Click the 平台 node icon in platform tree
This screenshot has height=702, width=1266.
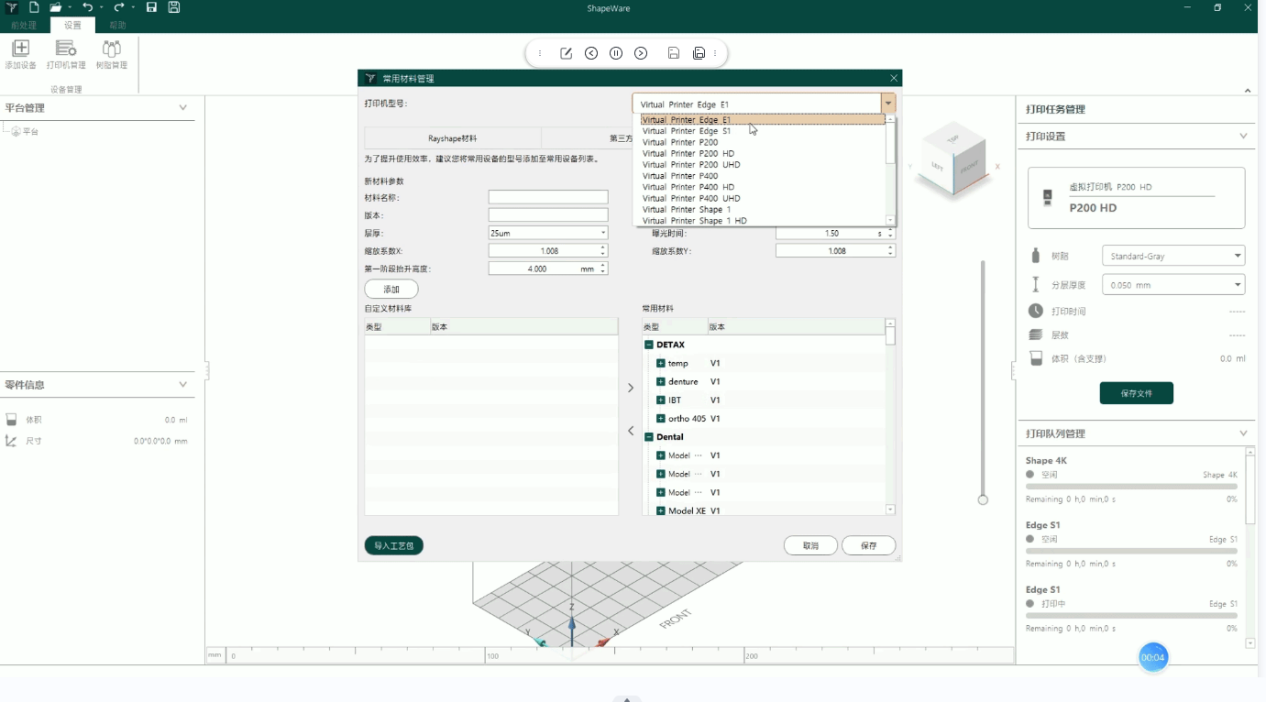point(16,132)
